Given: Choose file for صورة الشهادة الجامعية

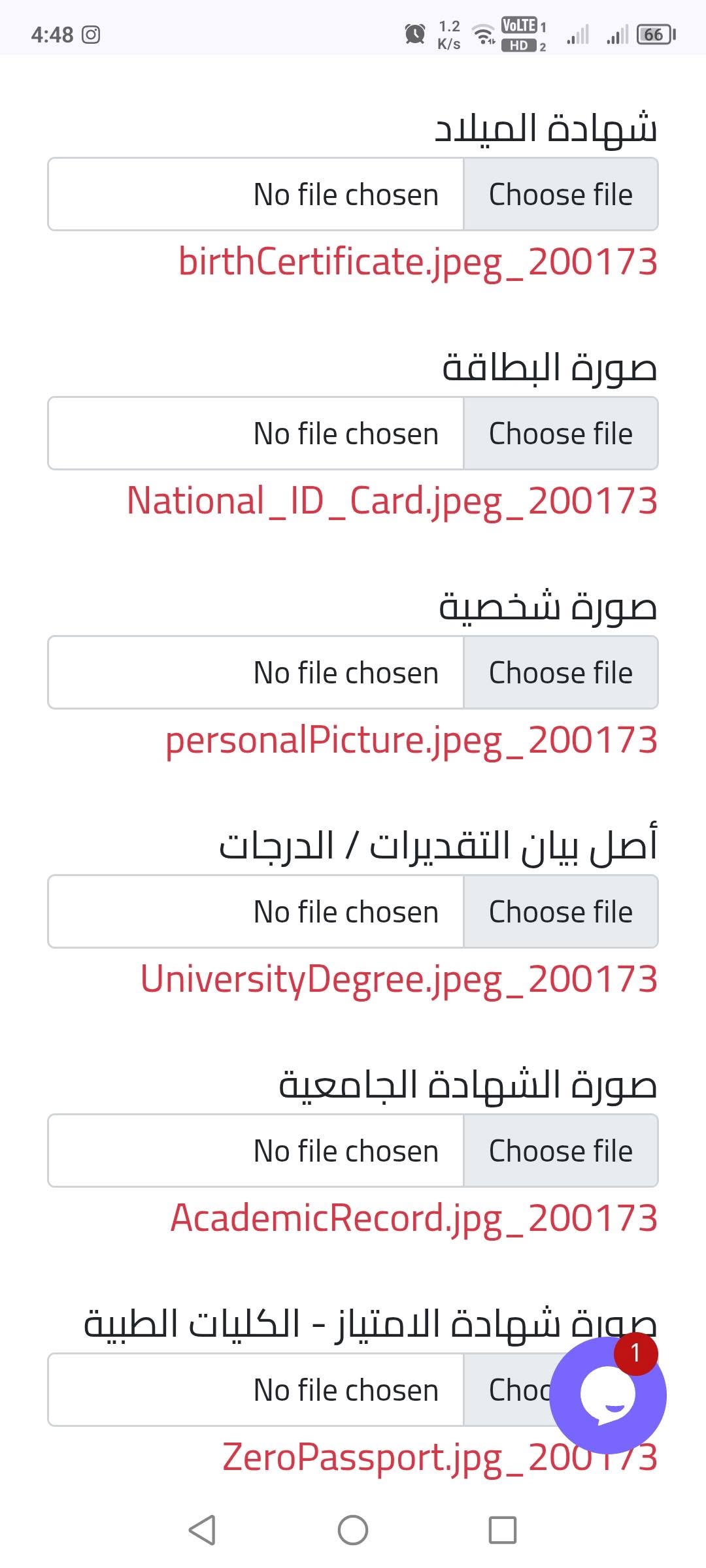Looking at the screenshot, I should pos(560,1151).
